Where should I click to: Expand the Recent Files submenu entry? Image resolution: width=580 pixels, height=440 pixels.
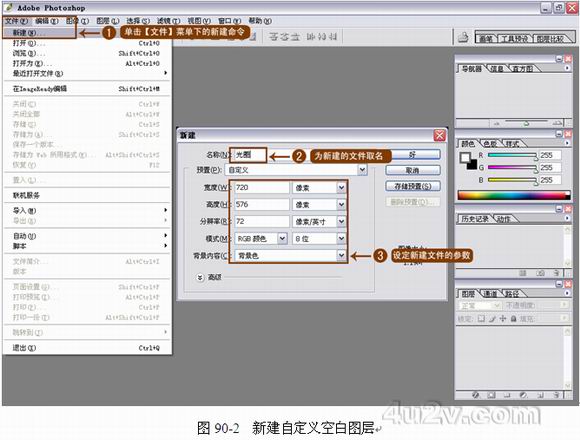pos(87,73)
